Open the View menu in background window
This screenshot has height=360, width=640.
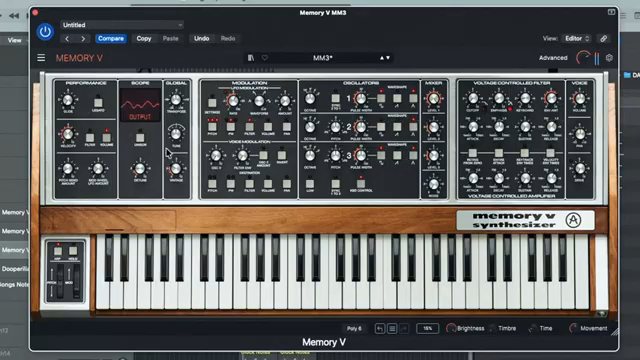[x=14, y=40]
